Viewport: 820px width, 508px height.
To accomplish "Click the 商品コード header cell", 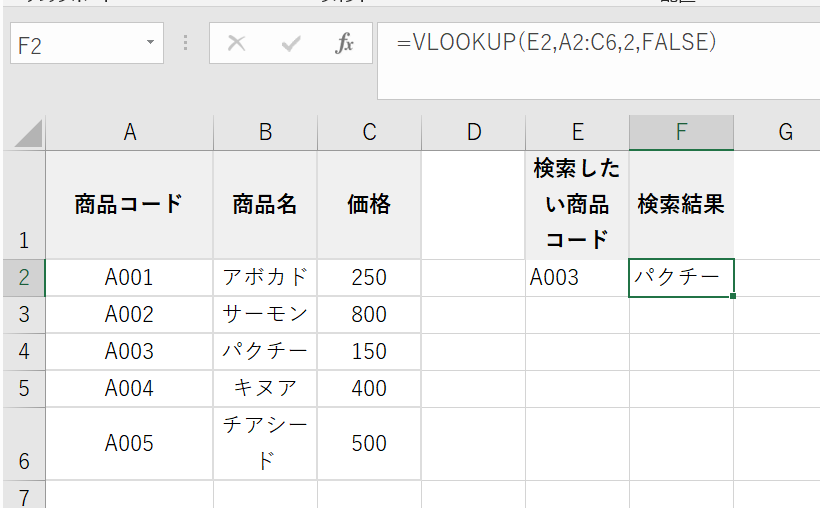I will click(129, 205).
